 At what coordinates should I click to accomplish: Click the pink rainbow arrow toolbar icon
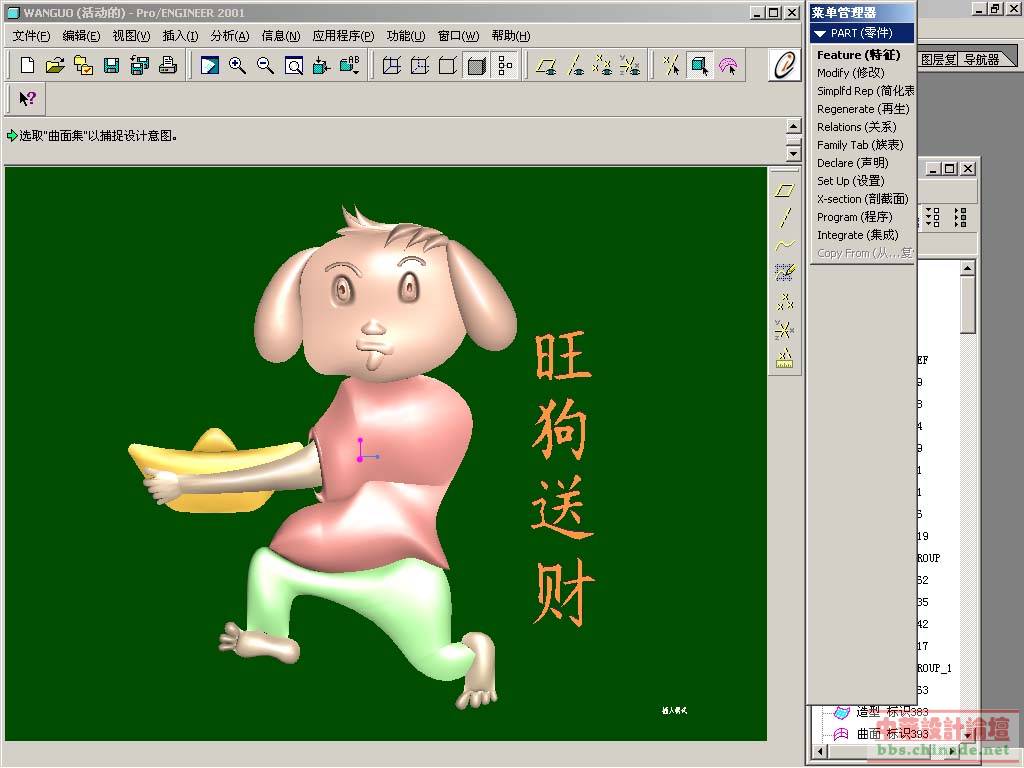tap(728, 65)
